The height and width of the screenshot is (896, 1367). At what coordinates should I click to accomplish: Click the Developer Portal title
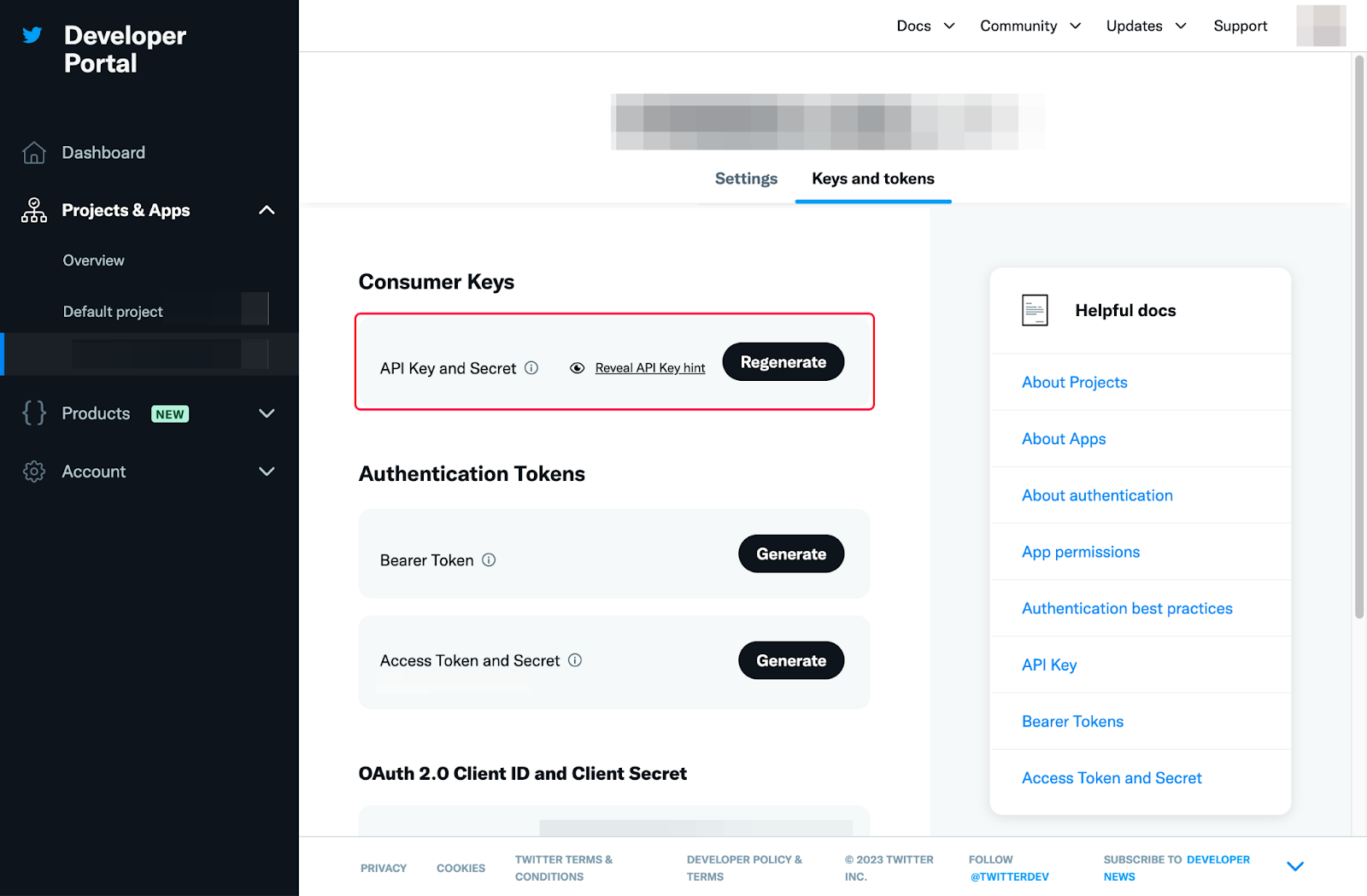coord(125,50)
